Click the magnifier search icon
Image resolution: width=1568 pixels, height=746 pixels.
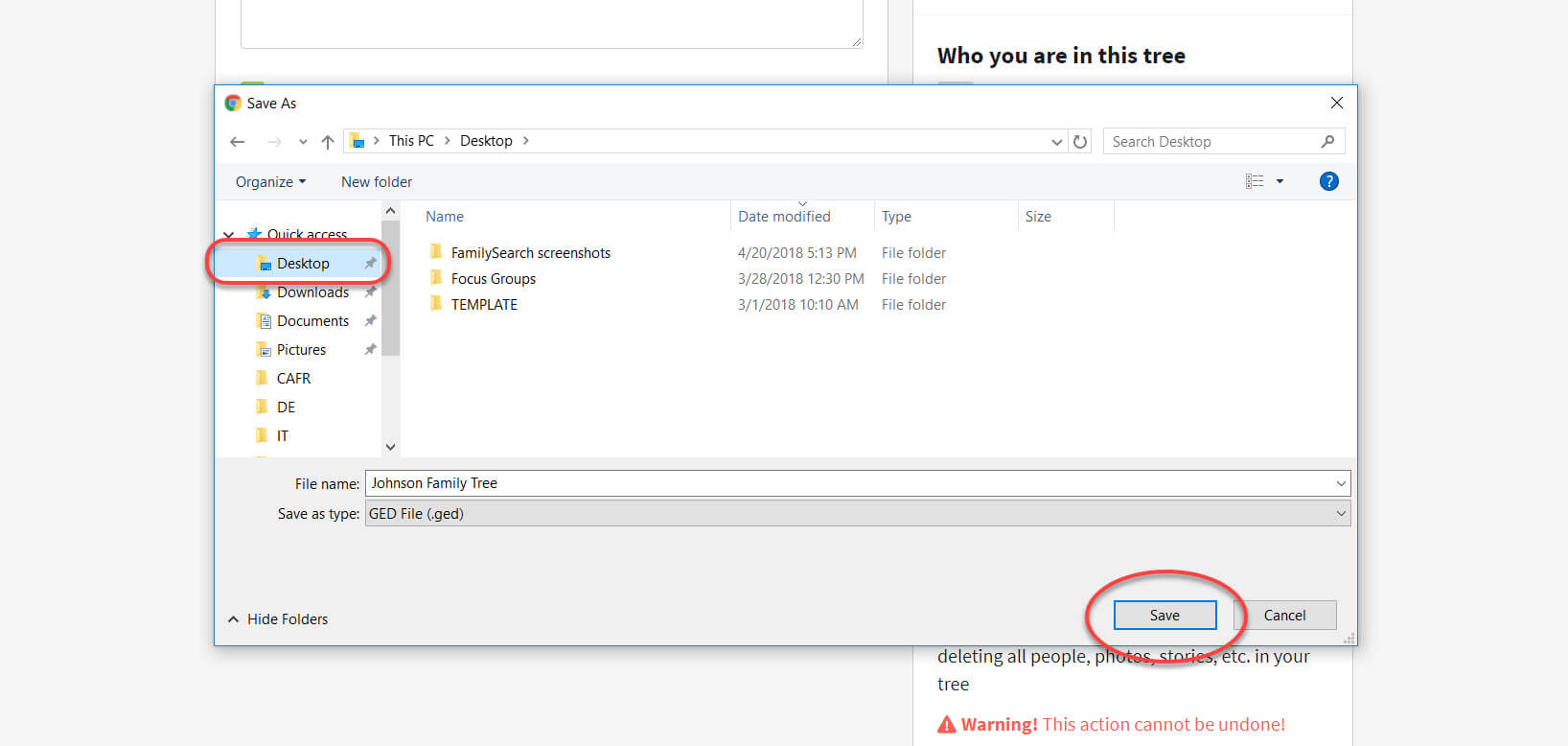(1327, 142)
